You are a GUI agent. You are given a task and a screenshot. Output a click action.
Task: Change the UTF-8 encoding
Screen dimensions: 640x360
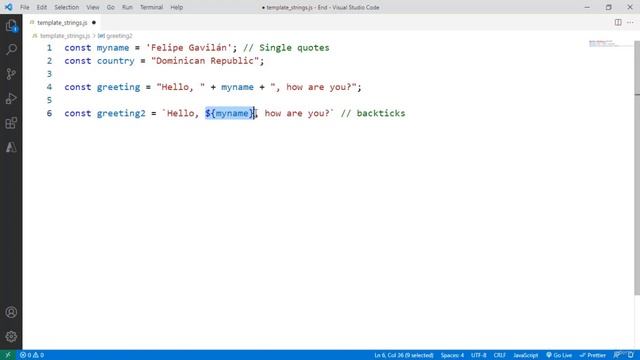pyautogui.click(x=478, y=355)
